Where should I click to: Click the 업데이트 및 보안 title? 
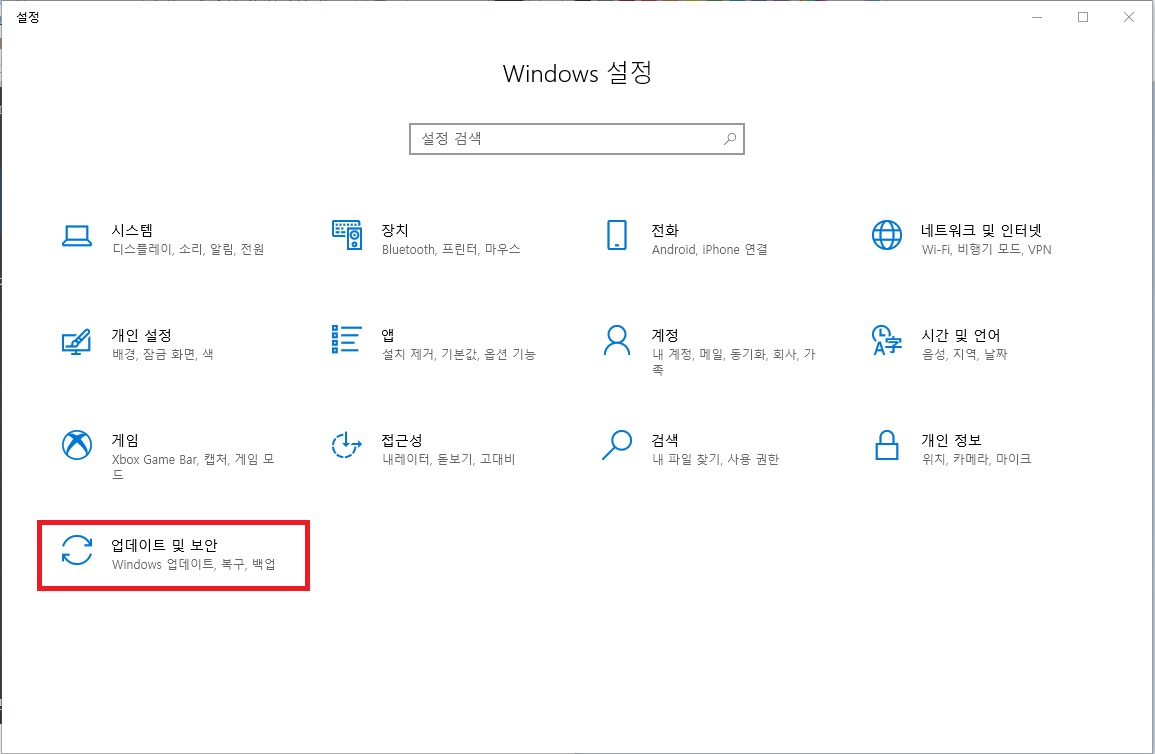[164, 546]
